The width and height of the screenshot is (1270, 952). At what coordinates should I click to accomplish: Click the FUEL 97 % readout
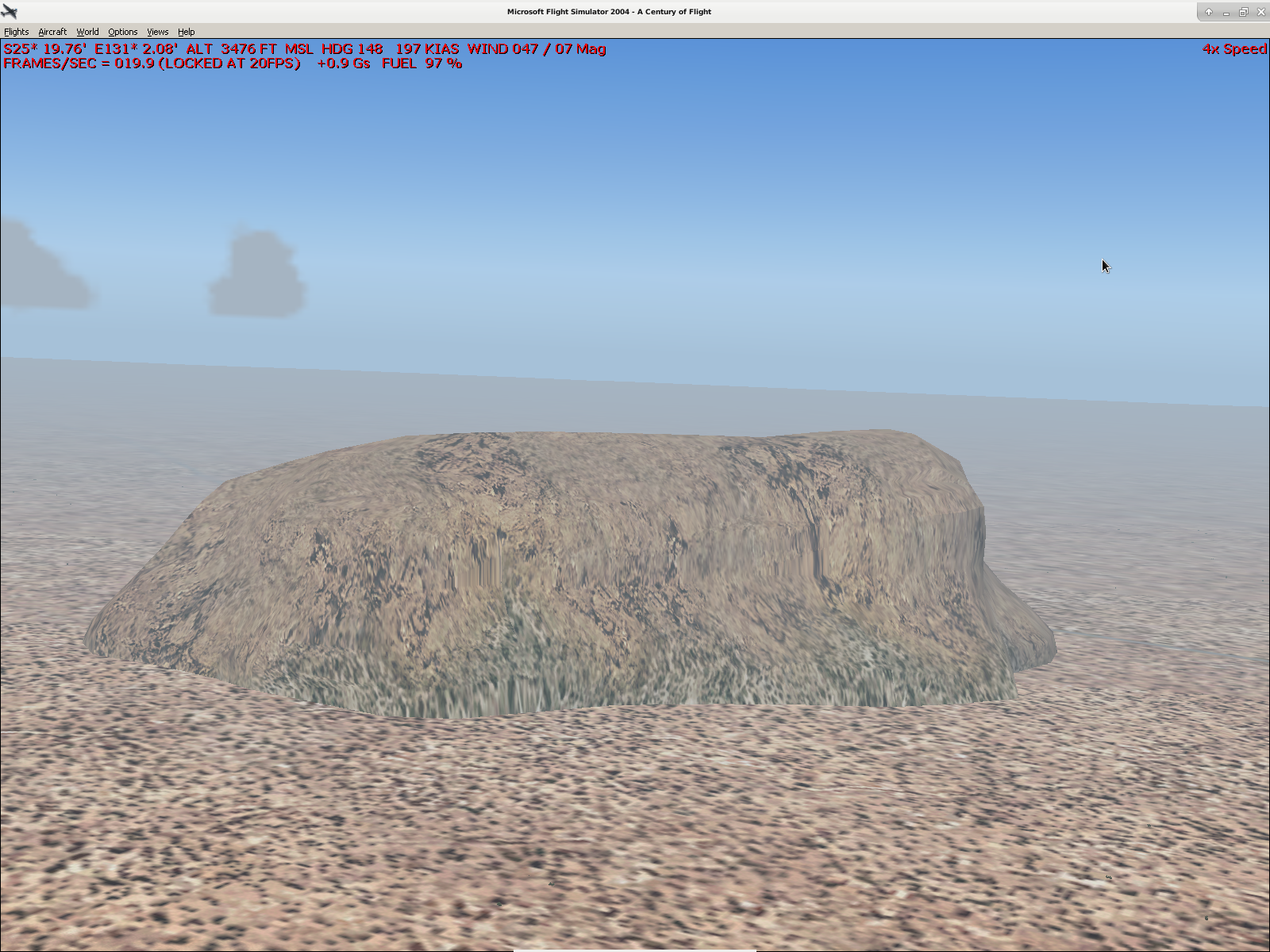click(x=421, y=63)
